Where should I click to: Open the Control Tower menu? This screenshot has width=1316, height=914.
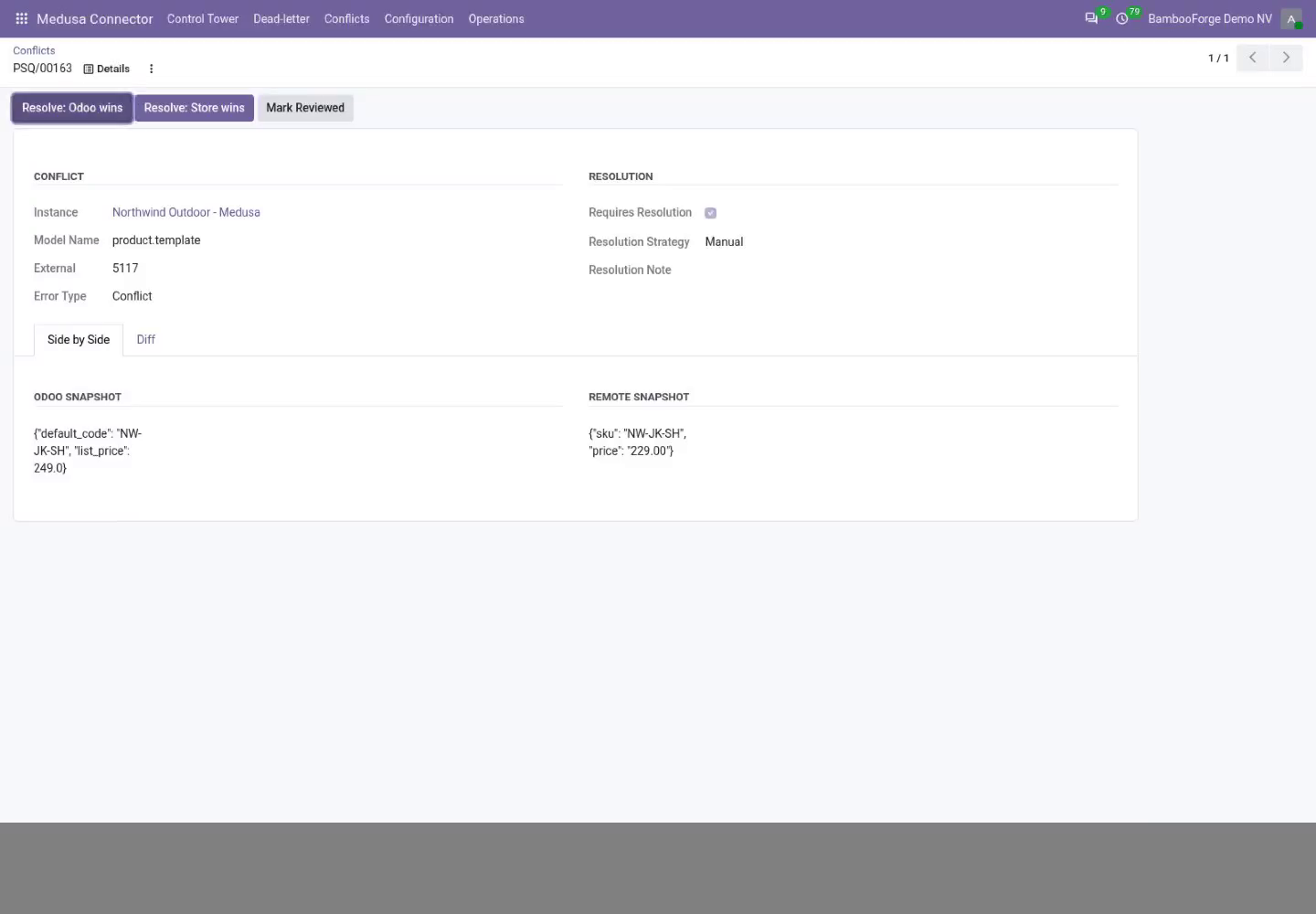[203, 18]
